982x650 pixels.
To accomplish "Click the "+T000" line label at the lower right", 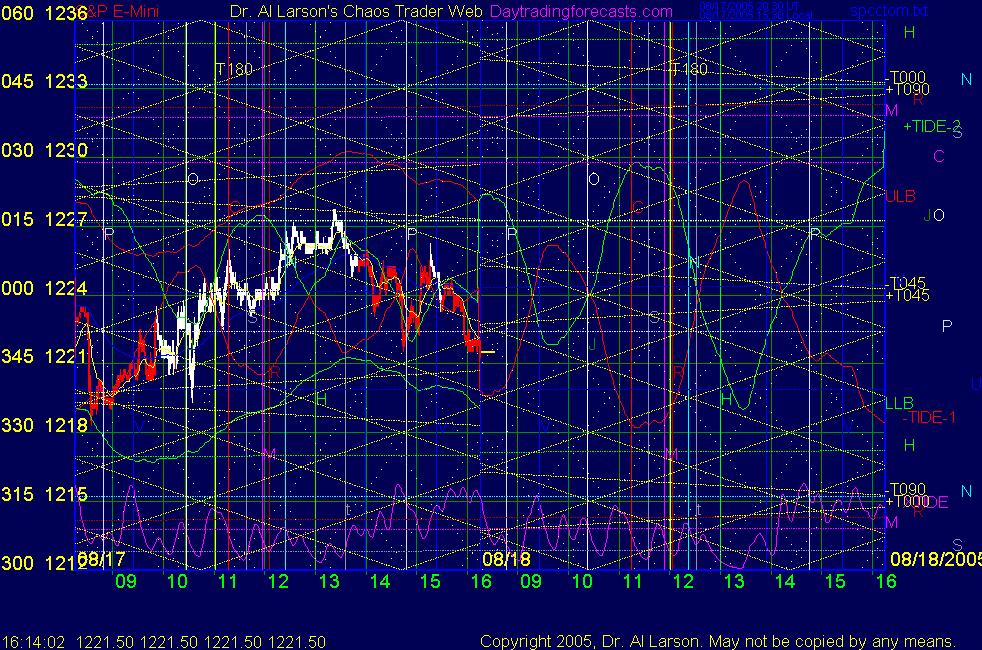I will (x=907, y=502).
